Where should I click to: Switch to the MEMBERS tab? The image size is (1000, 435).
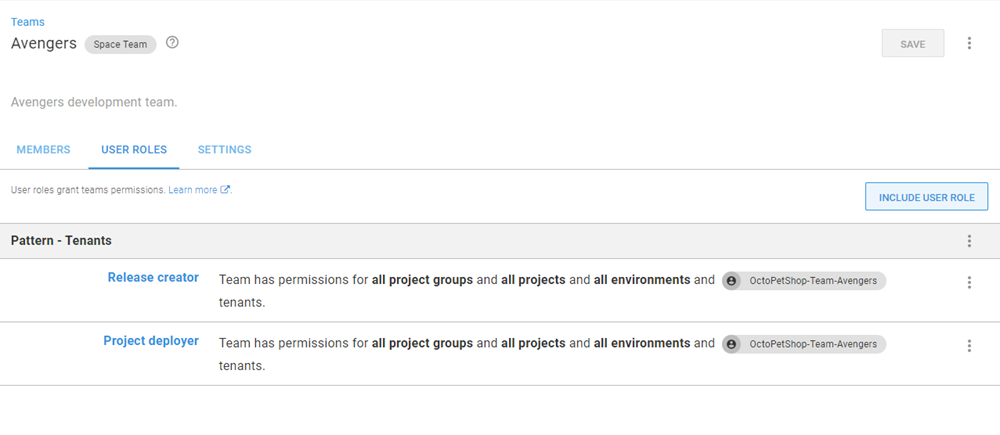[x=43, y=150]
